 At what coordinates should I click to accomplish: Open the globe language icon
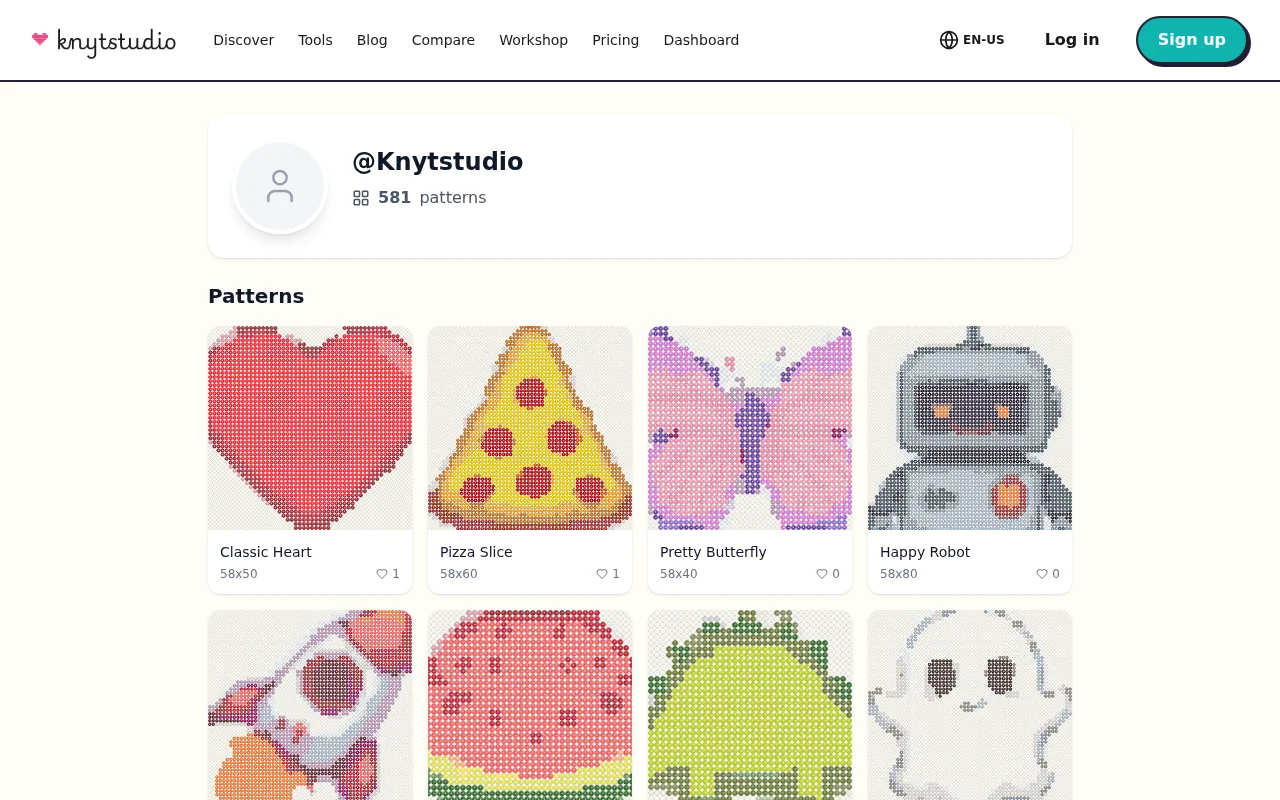click(949, 40)
